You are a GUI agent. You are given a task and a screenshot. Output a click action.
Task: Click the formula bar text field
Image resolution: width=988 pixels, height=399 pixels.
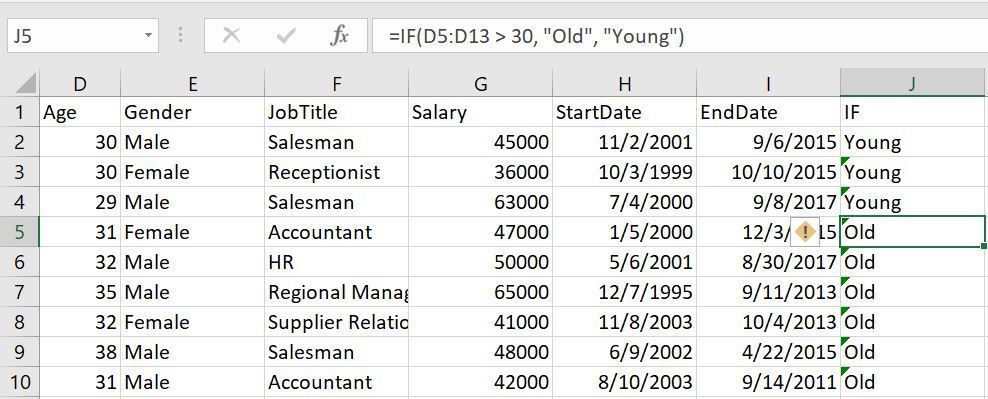coord(680,36)
